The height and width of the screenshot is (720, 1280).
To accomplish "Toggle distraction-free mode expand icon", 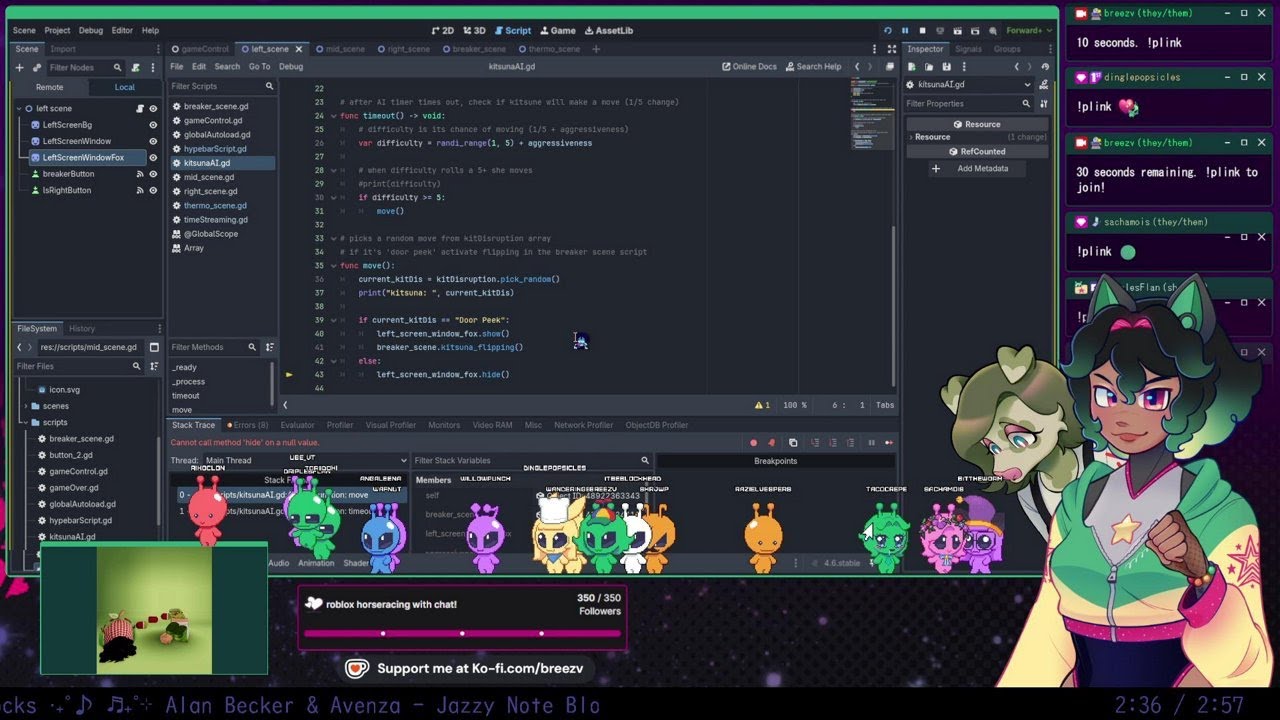I will [892, 48].
